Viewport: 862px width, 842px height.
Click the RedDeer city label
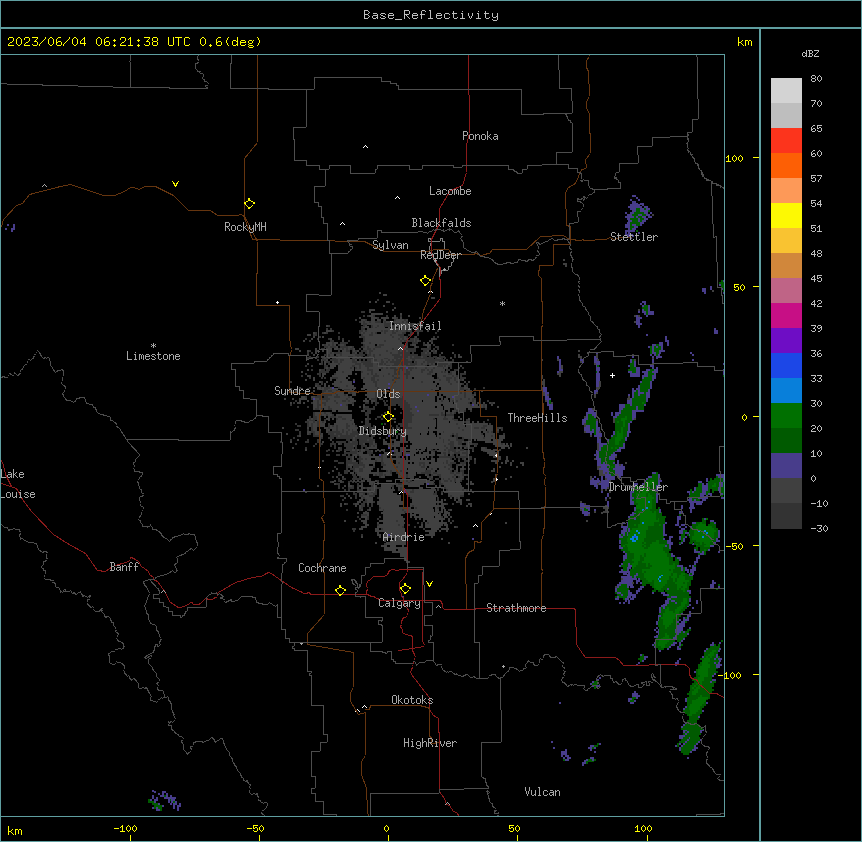click(440, 255)
